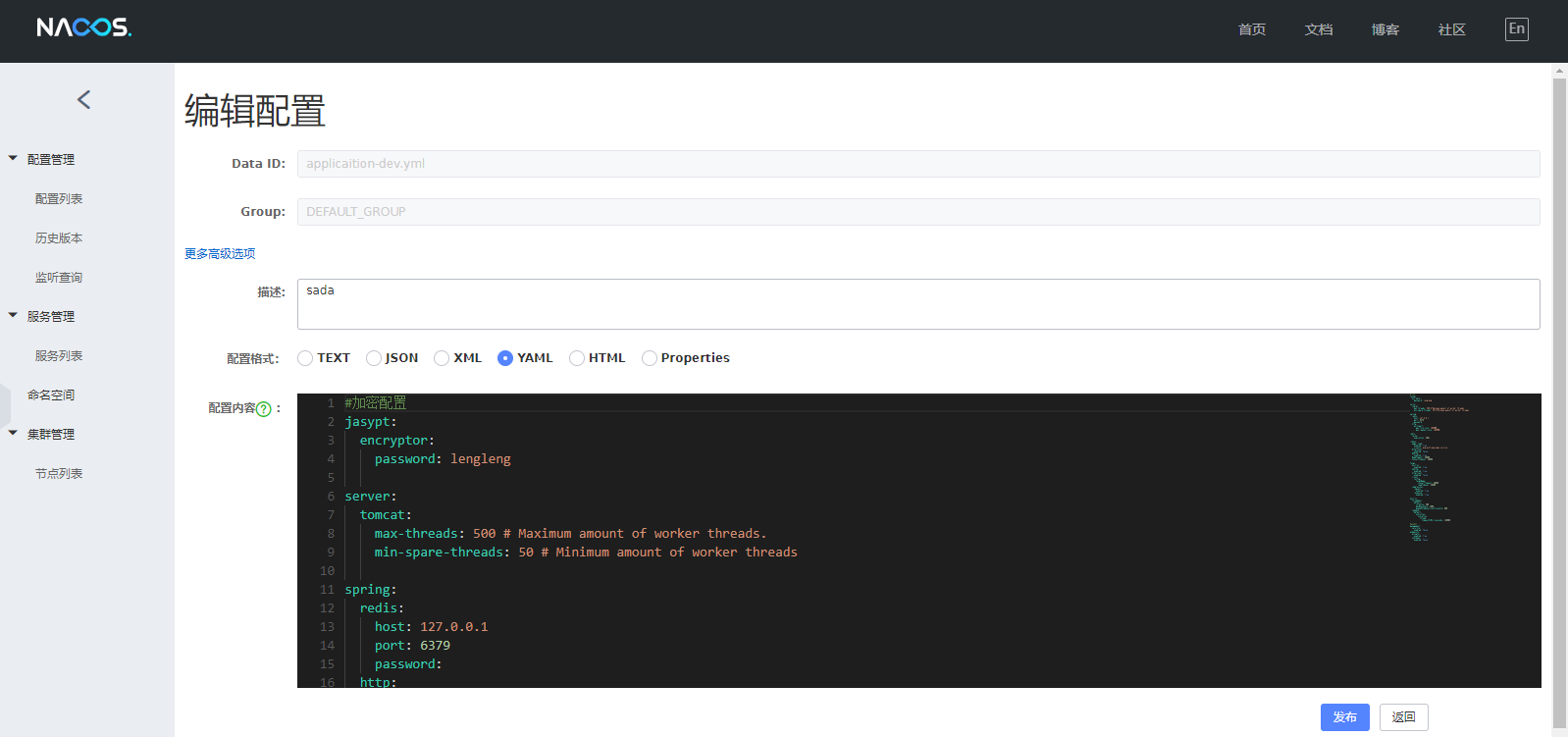Viewport: 1568px width, 737px height.
Task: Expand 更多高级选项 link
Action: click(220, 253)
